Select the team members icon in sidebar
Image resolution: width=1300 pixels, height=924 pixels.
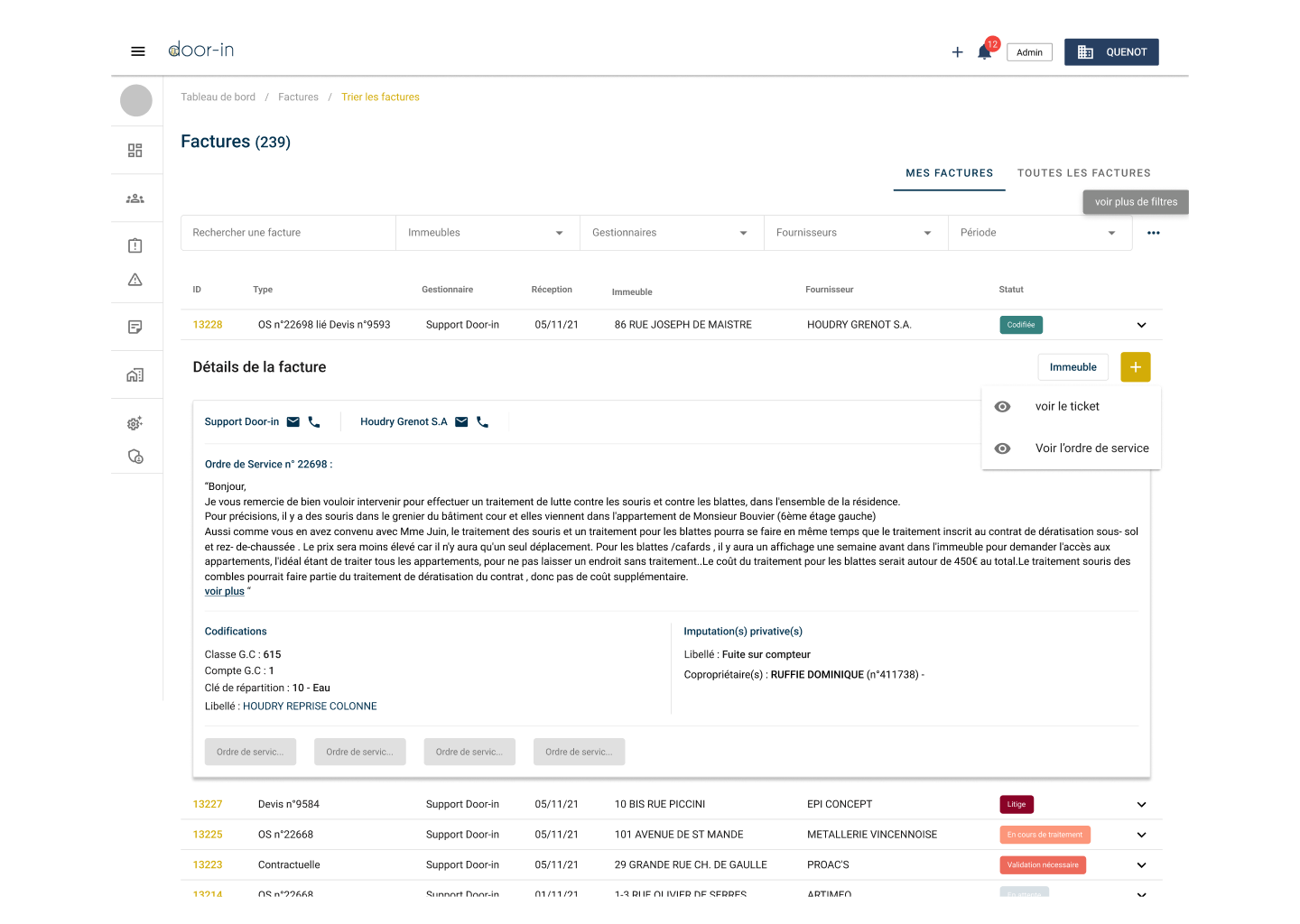136,198
